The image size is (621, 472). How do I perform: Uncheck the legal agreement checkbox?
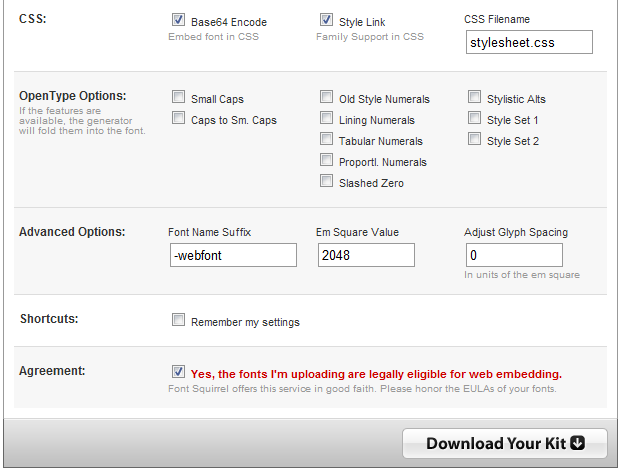pos(179,371)
